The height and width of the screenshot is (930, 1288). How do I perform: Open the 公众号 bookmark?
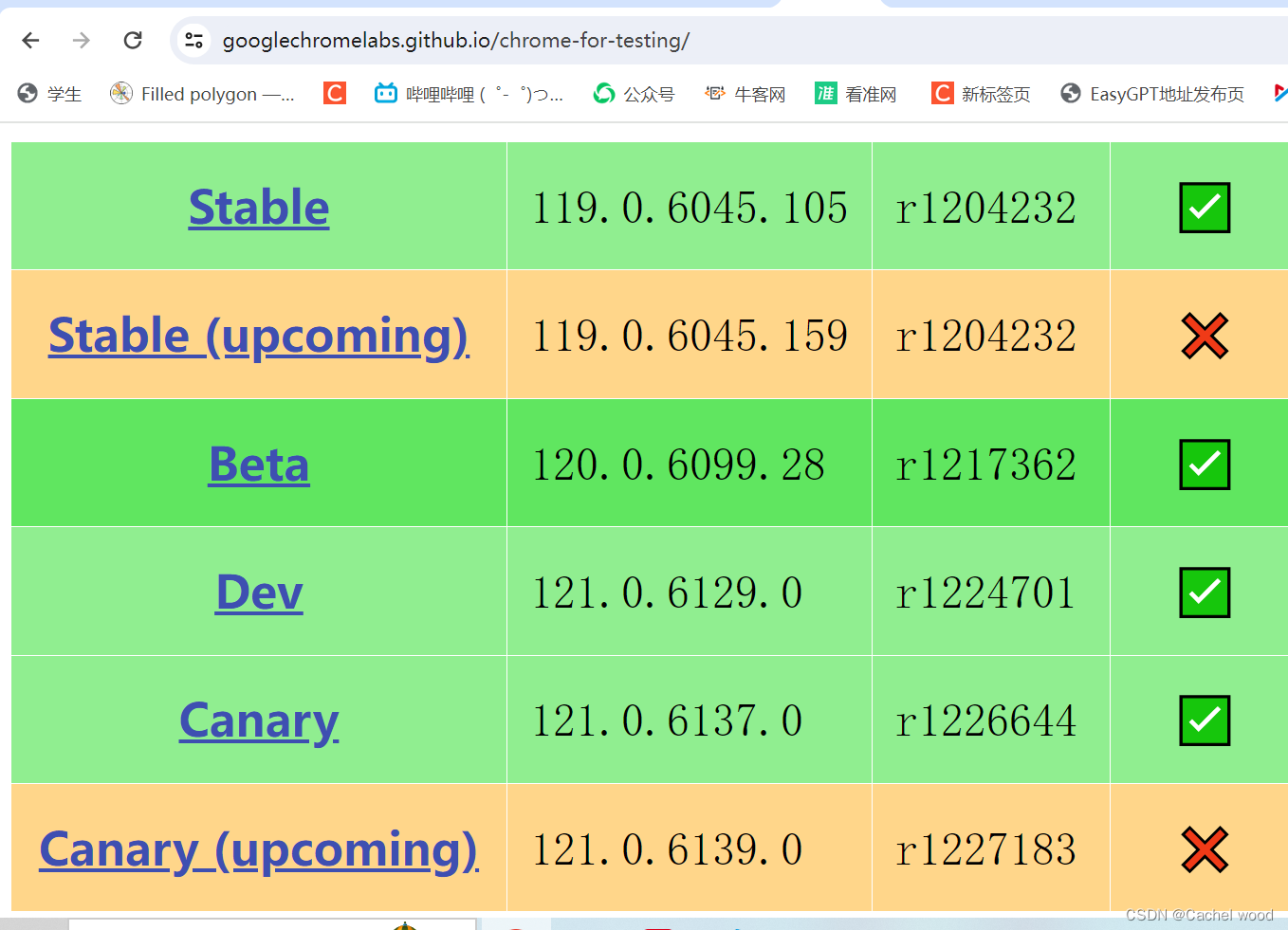[x=635, y=93]
